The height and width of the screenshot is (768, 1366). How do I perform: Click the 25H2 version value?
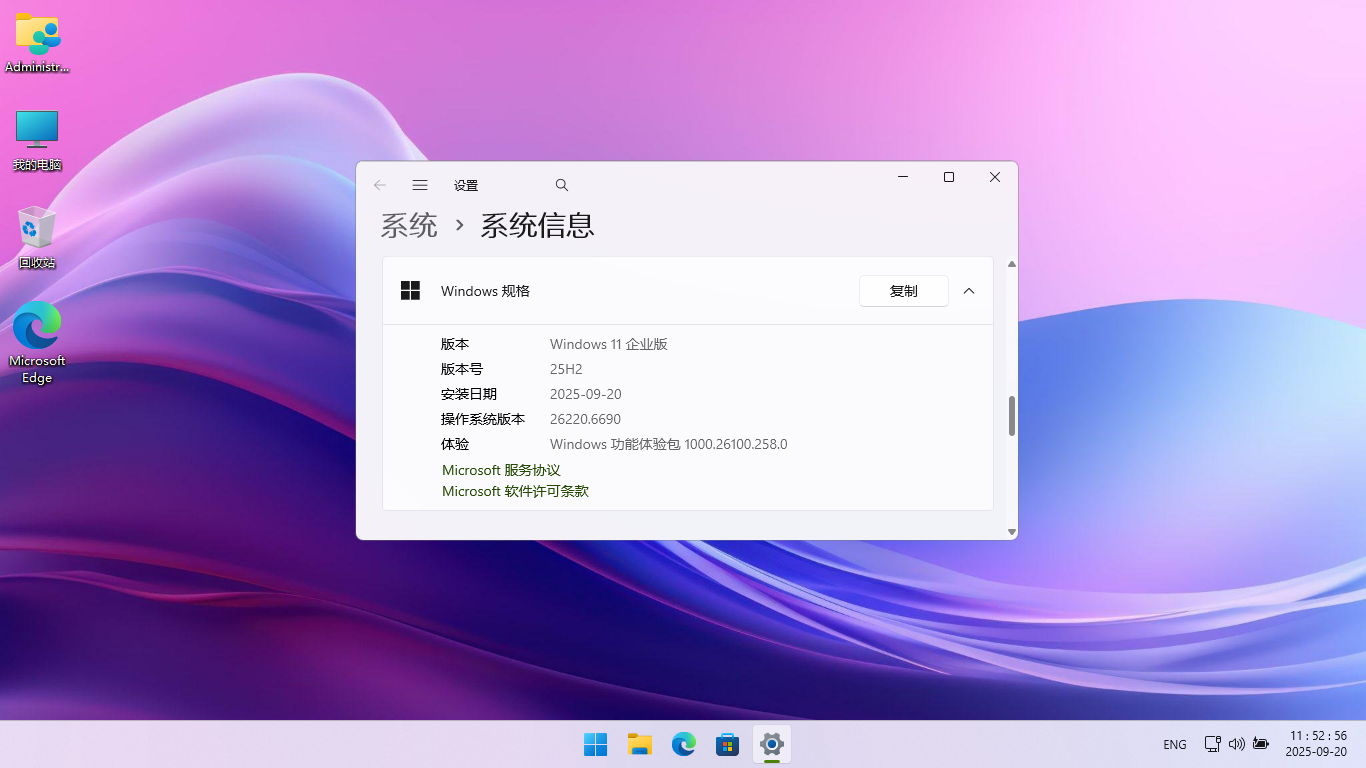[566, 369]
